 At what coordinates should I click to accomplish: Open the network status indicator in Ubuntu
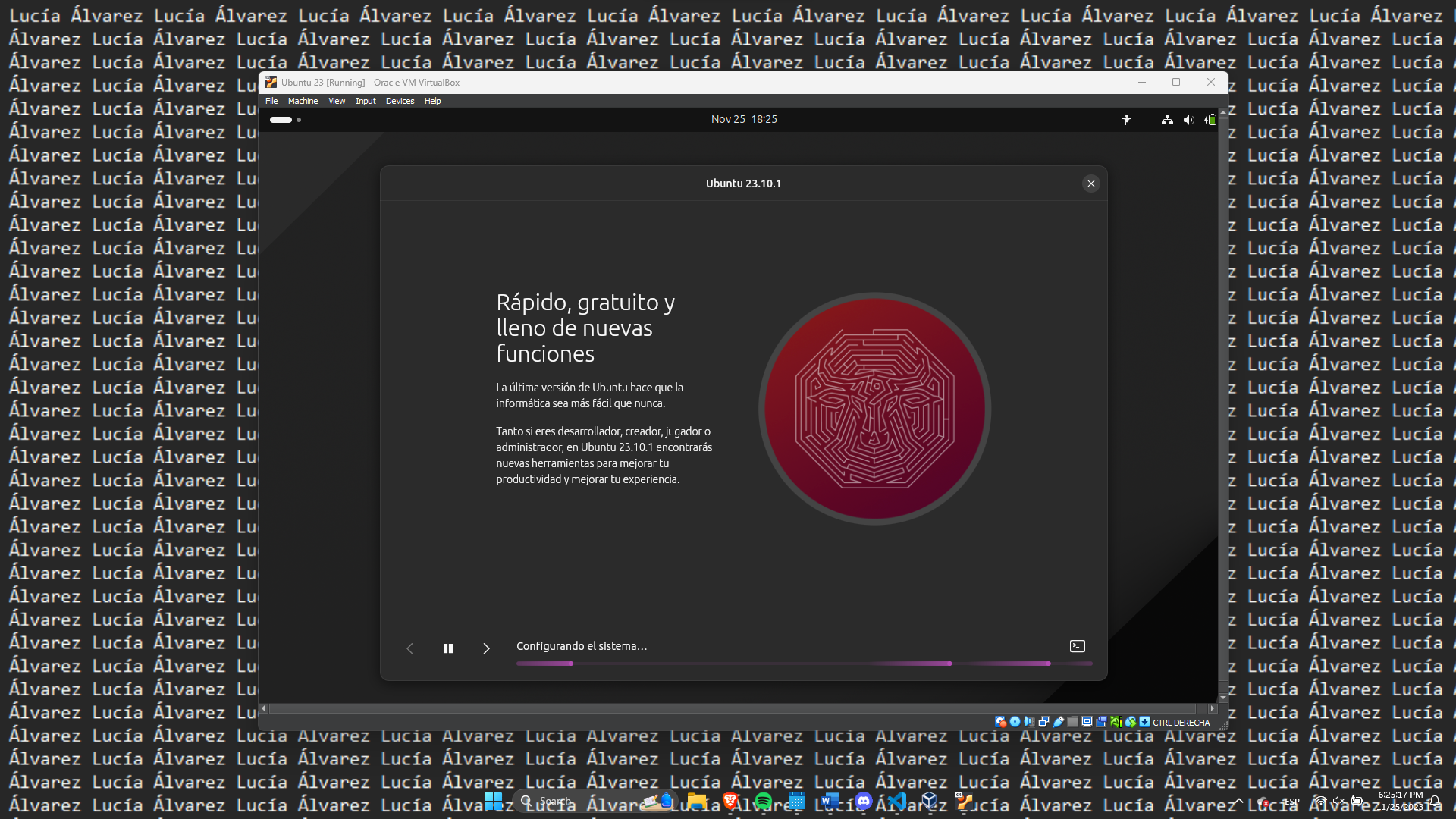[1167, 120]
